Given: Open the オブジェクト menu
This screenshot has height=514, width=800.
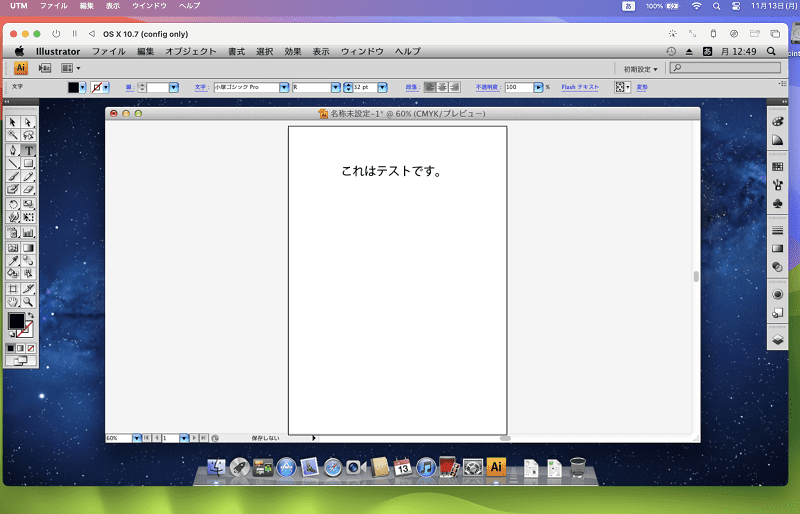Looking at the screenshot, I should (190, 52).
